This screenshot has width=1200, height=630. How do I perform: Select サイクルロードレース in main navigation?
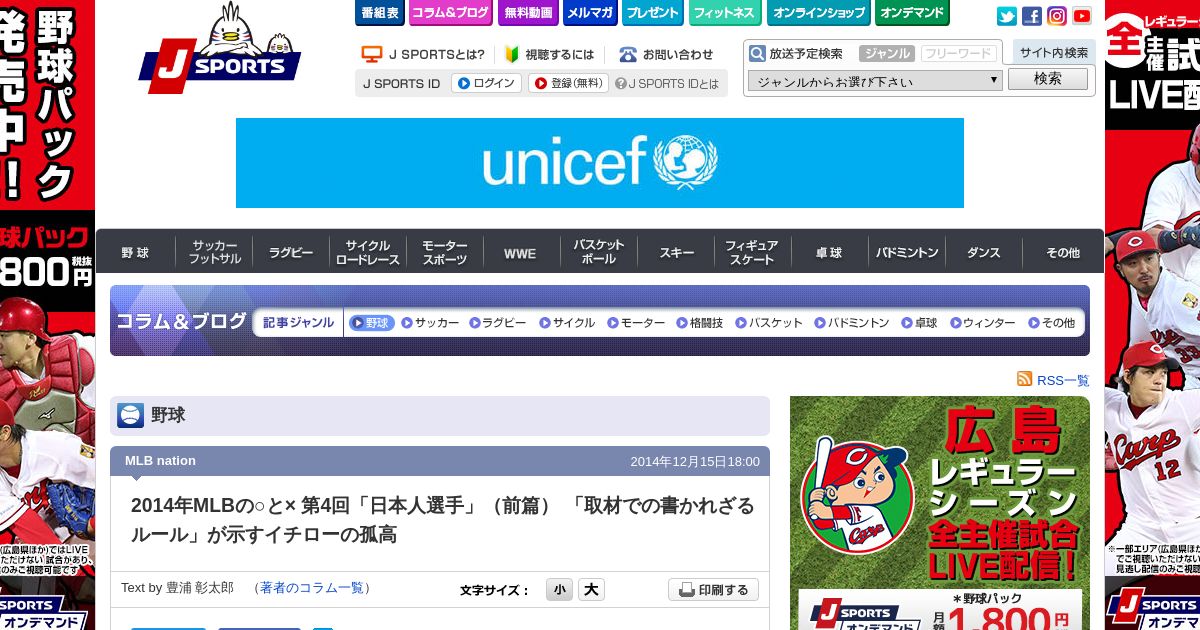click(367, 252)
